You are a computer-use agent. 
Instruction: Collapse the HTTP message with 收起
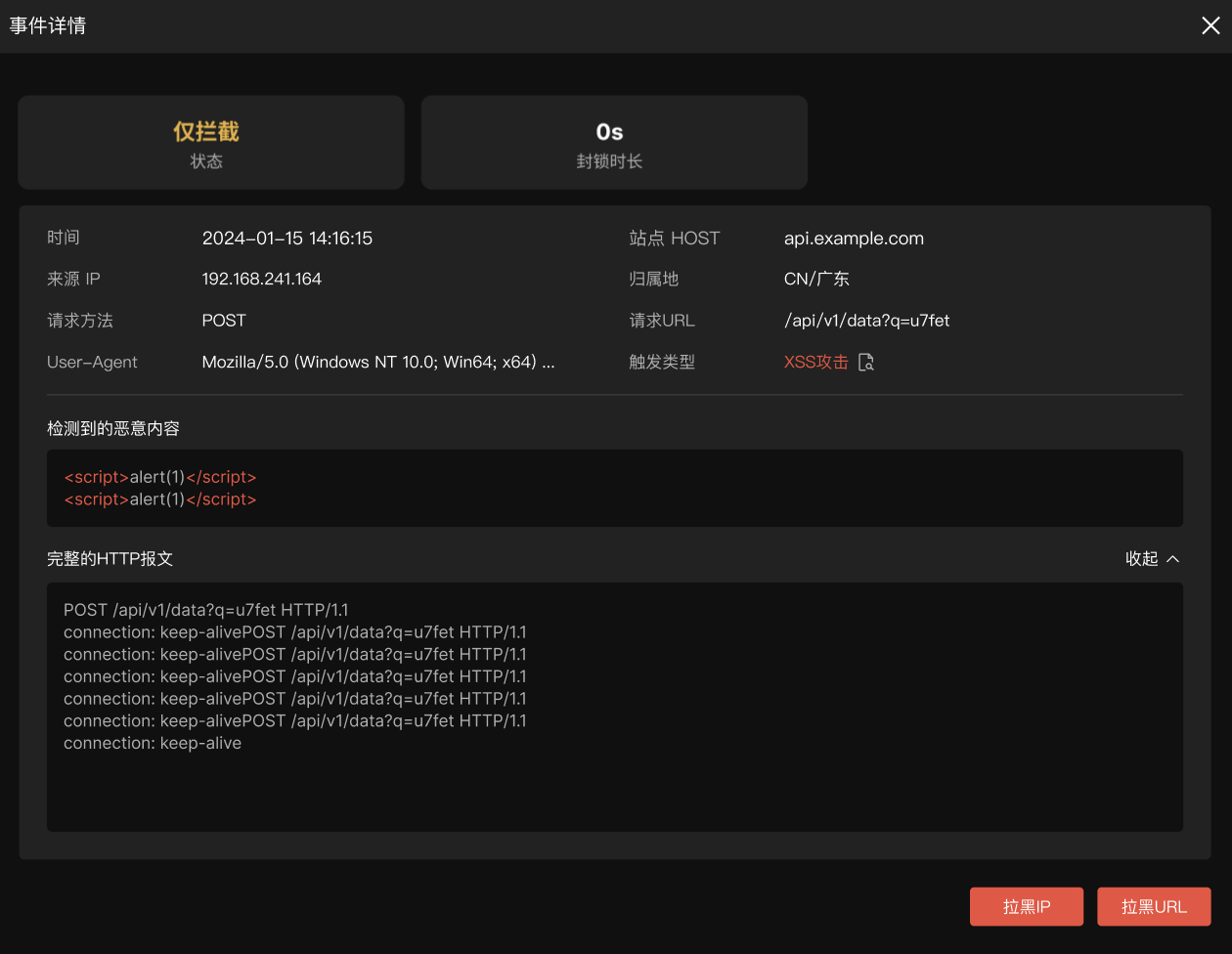[x=1153, y=559]
